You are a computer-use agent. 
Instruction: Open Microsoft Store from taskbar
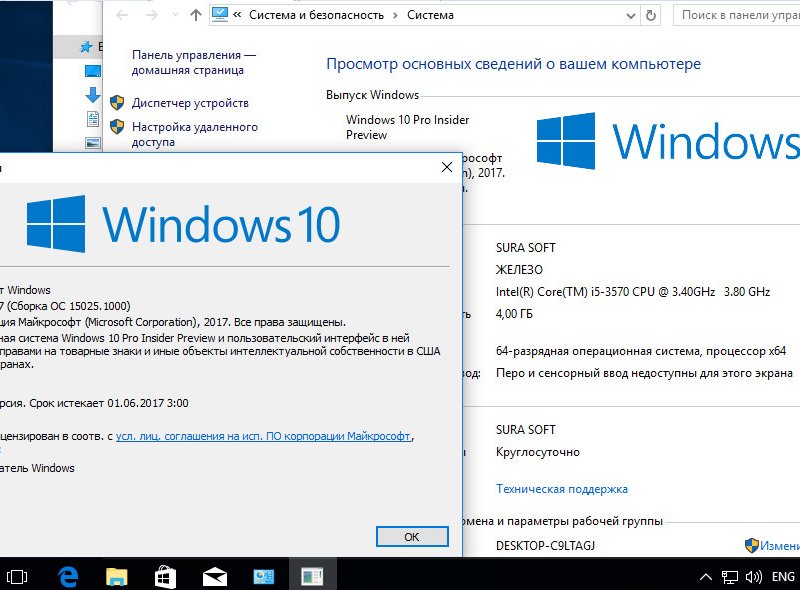165,577
